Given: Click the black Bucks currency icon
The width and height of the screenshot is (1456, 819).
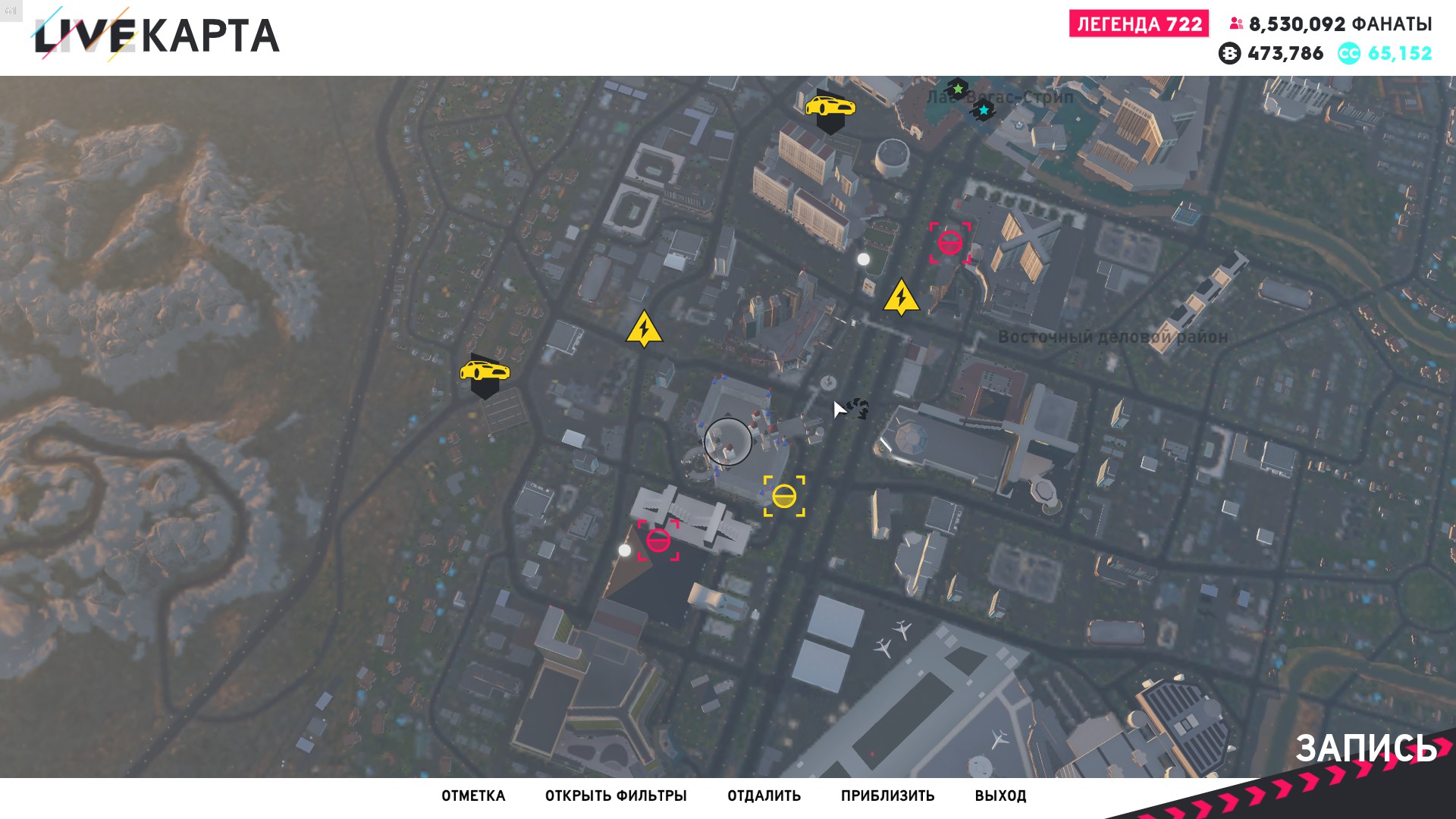Looking at the screenshot, I should [x=1229, y=54].
